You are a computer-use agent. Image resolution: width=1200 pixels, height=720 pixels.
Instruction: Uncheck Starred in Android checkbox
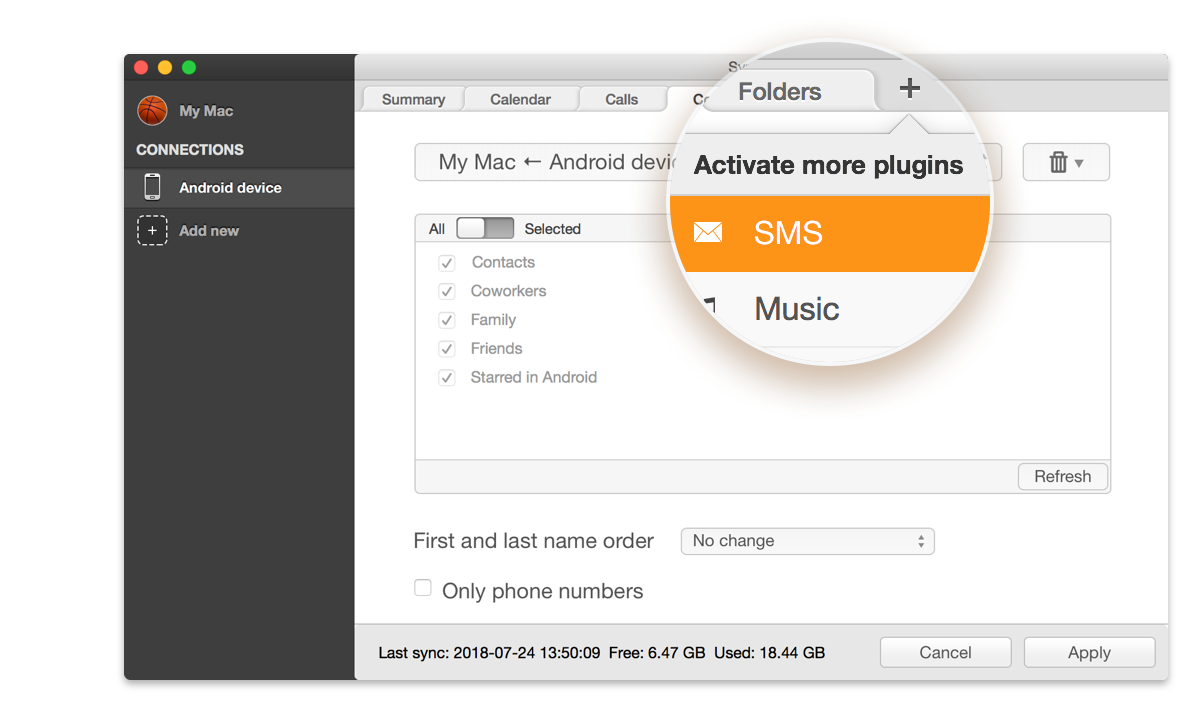(447, 378)
